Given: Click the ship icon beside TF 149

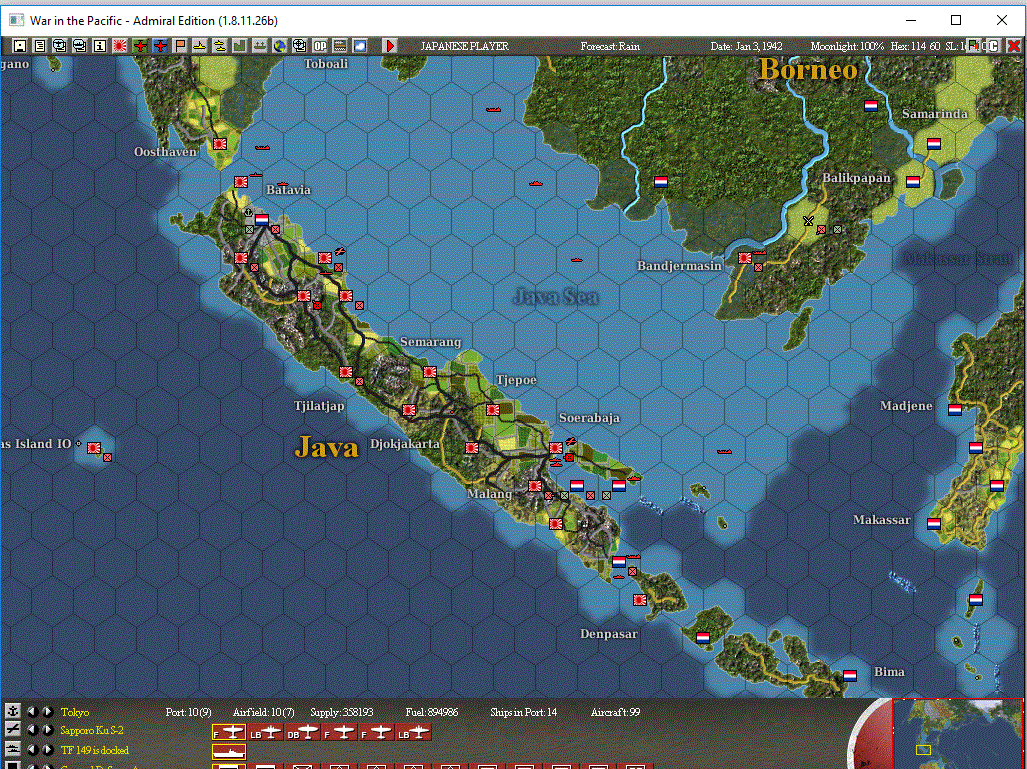Looking at the screenshot, I should [12, 749].
